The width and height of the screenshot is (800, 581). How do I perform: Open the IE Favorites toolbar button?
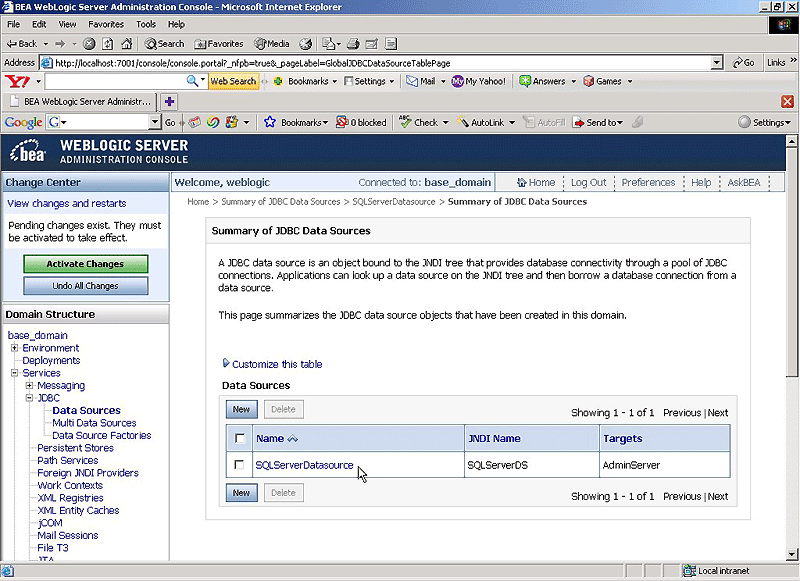(219, 44)
